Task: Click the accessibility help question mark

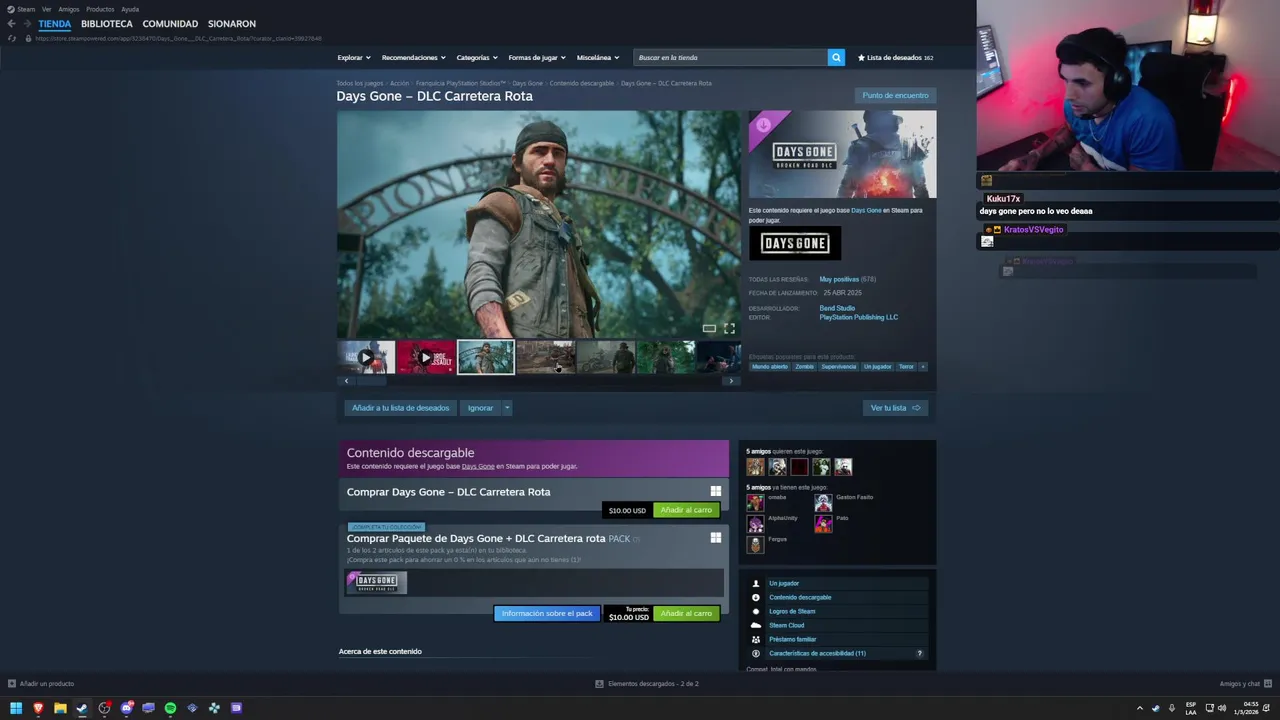Action: point(920,653)
